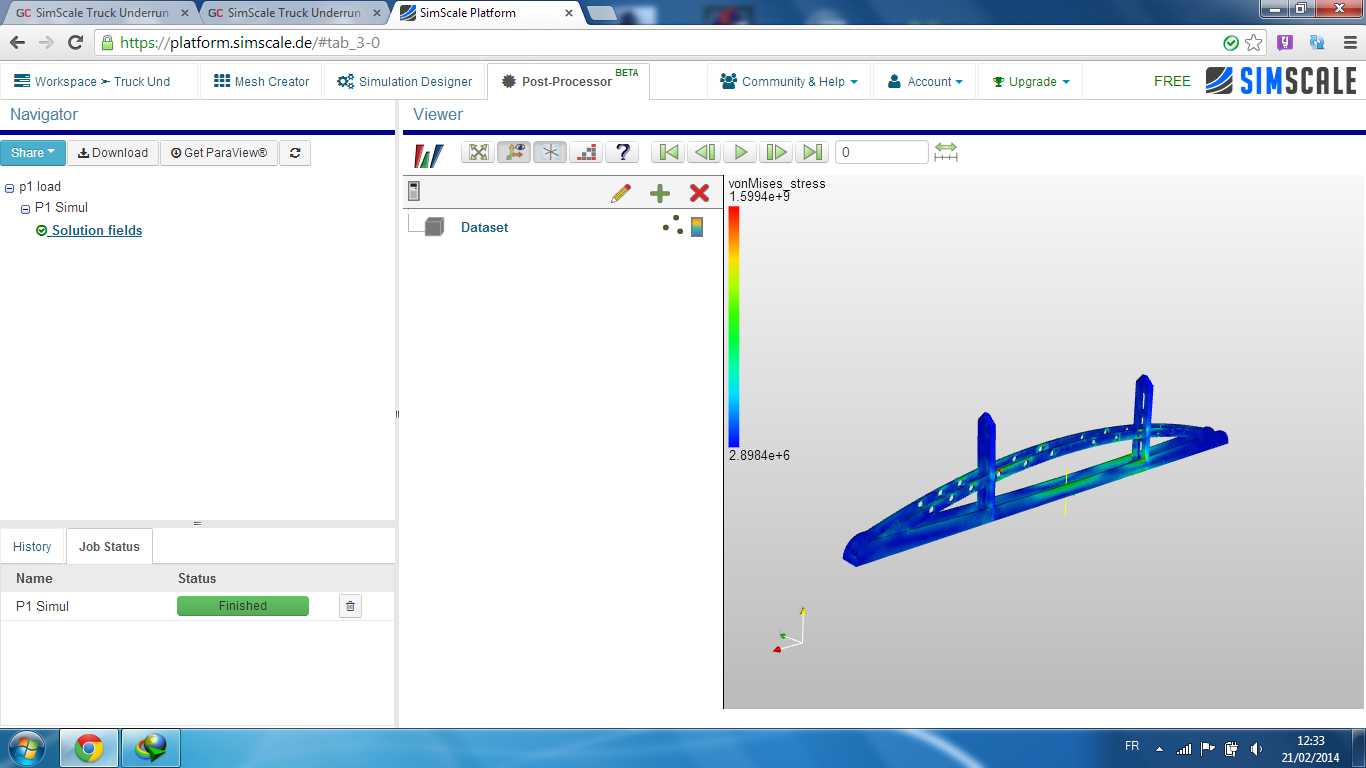Step back one frame

point(705,152)
